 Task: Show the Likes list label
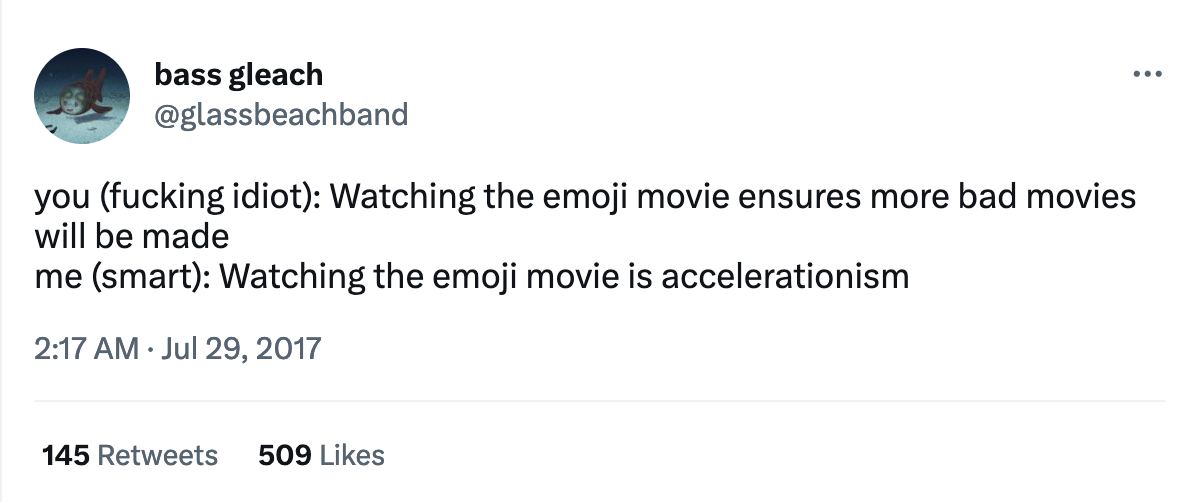[x=352, y=456]
